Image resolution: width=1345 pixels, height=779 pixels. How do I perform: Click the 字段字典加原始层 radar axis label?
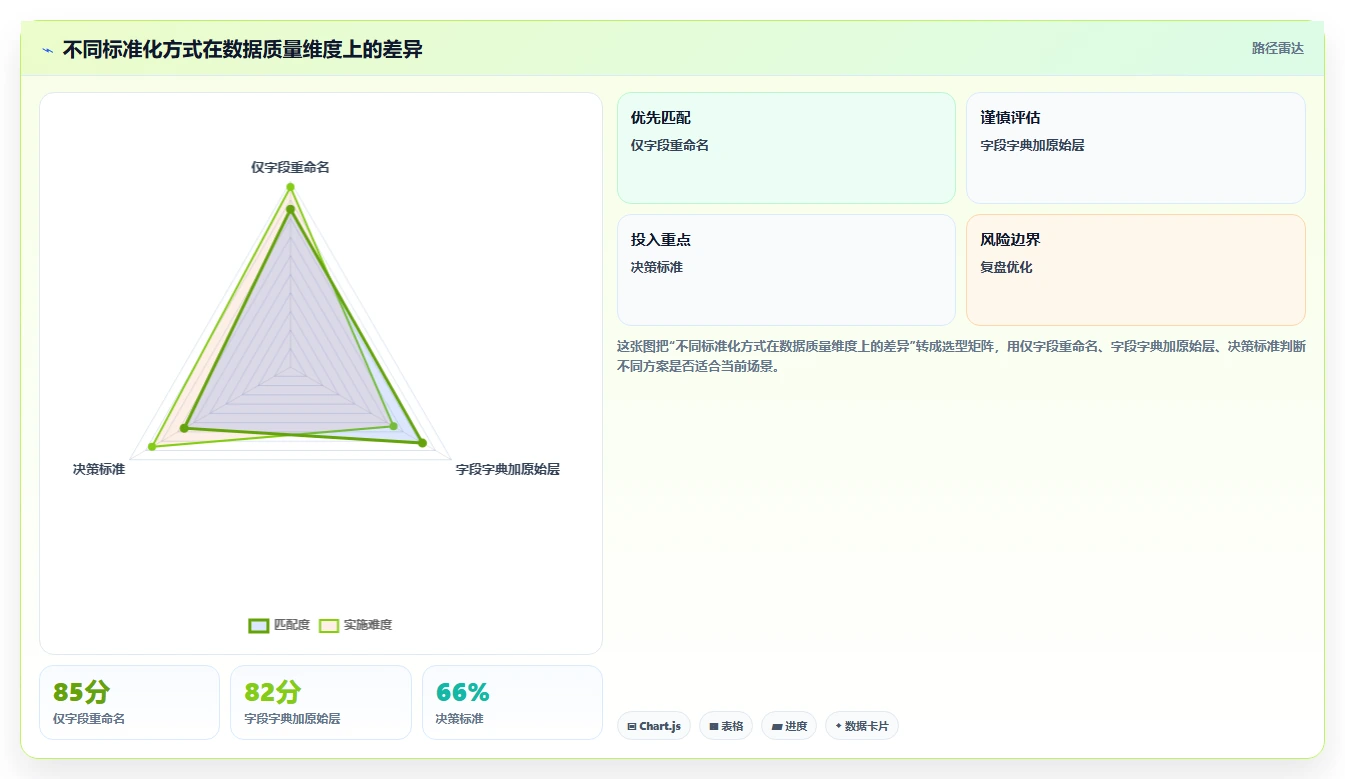click(507, 469)
